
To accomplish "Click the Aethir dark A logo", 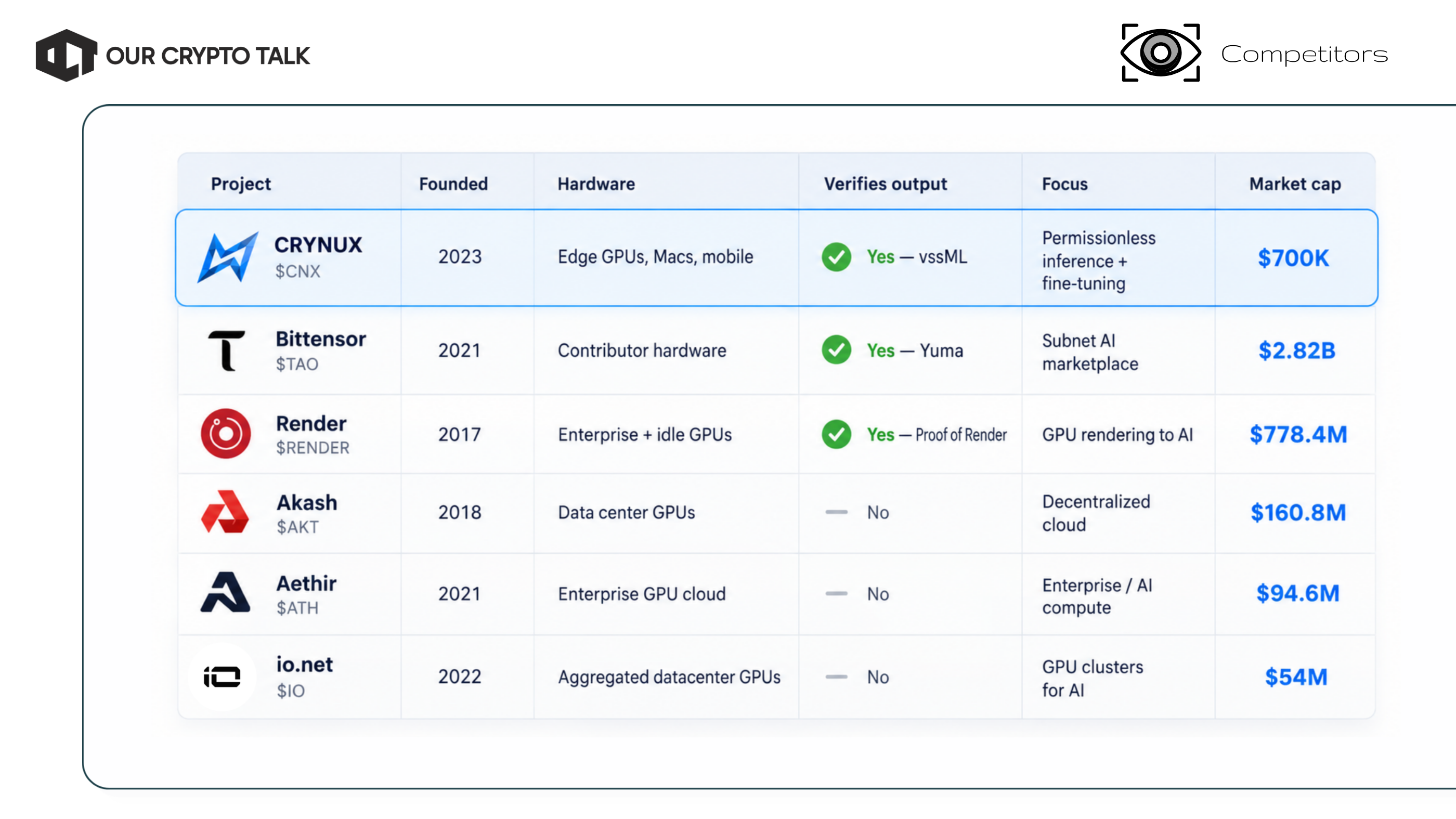I will [225, 592].
